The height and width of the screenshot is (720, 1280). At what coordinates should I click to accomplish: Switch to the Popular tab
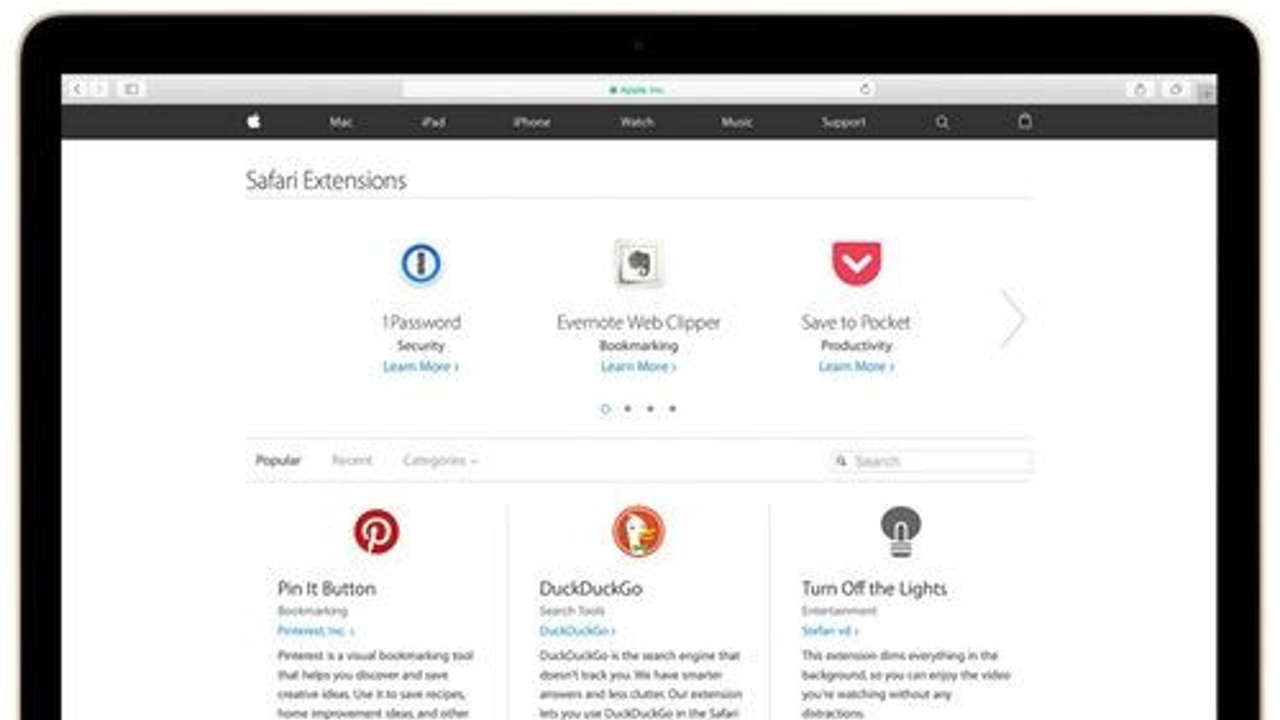278,461
